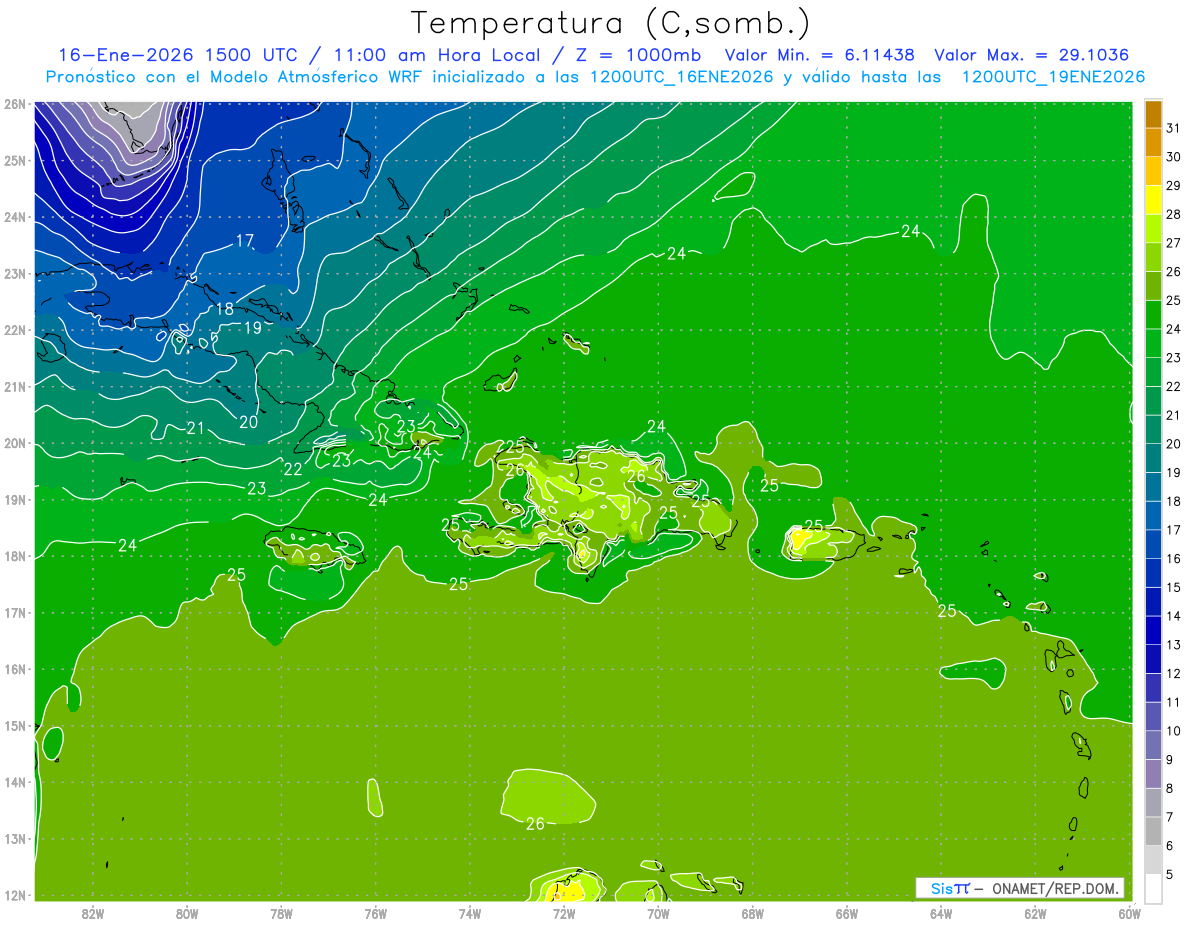Click the "64W" longitude axis label
This screenshot has height=927, width=1200.
click(x=941, y=913)
